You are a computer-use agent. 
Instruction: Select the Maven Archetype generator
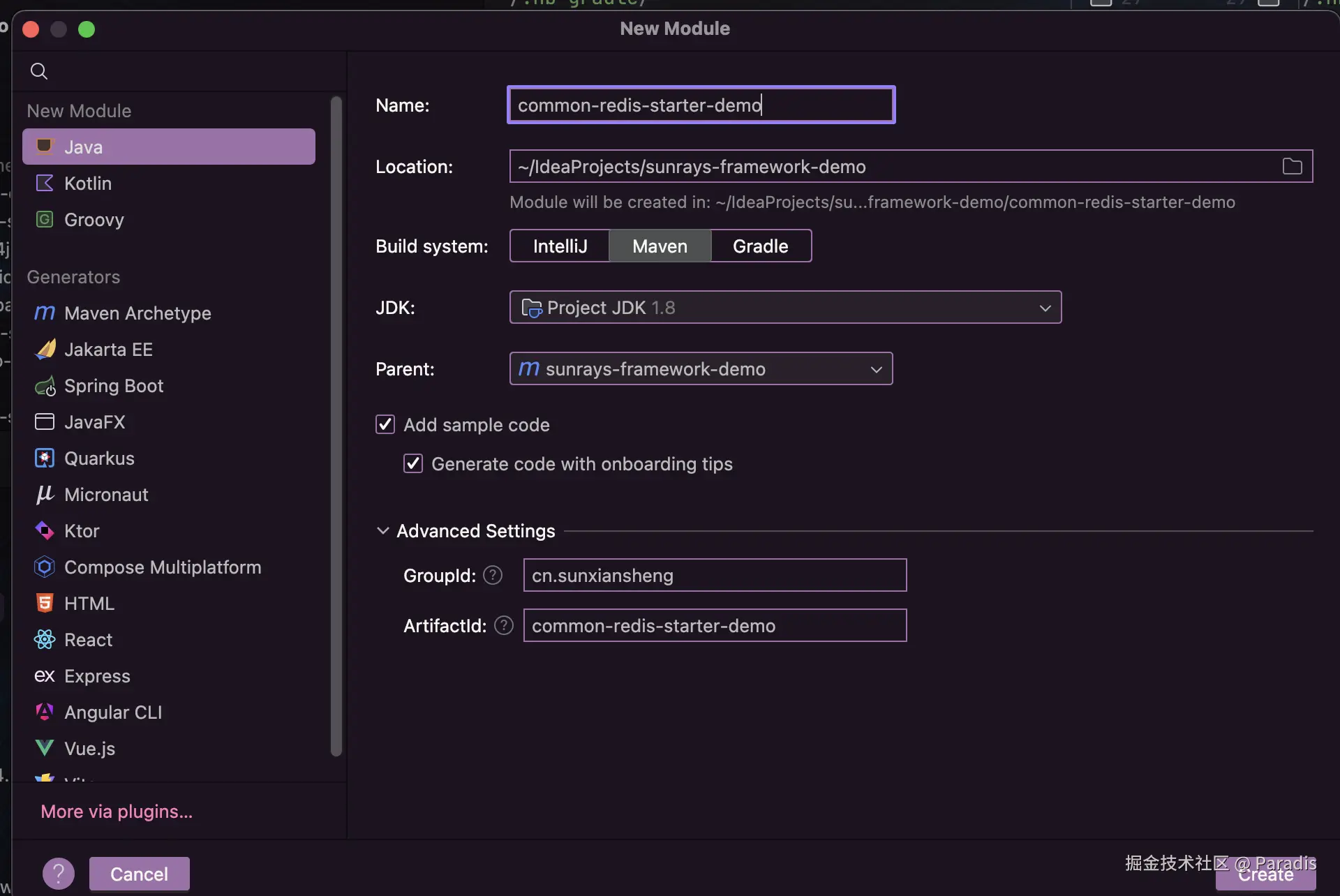pos(137,313)
